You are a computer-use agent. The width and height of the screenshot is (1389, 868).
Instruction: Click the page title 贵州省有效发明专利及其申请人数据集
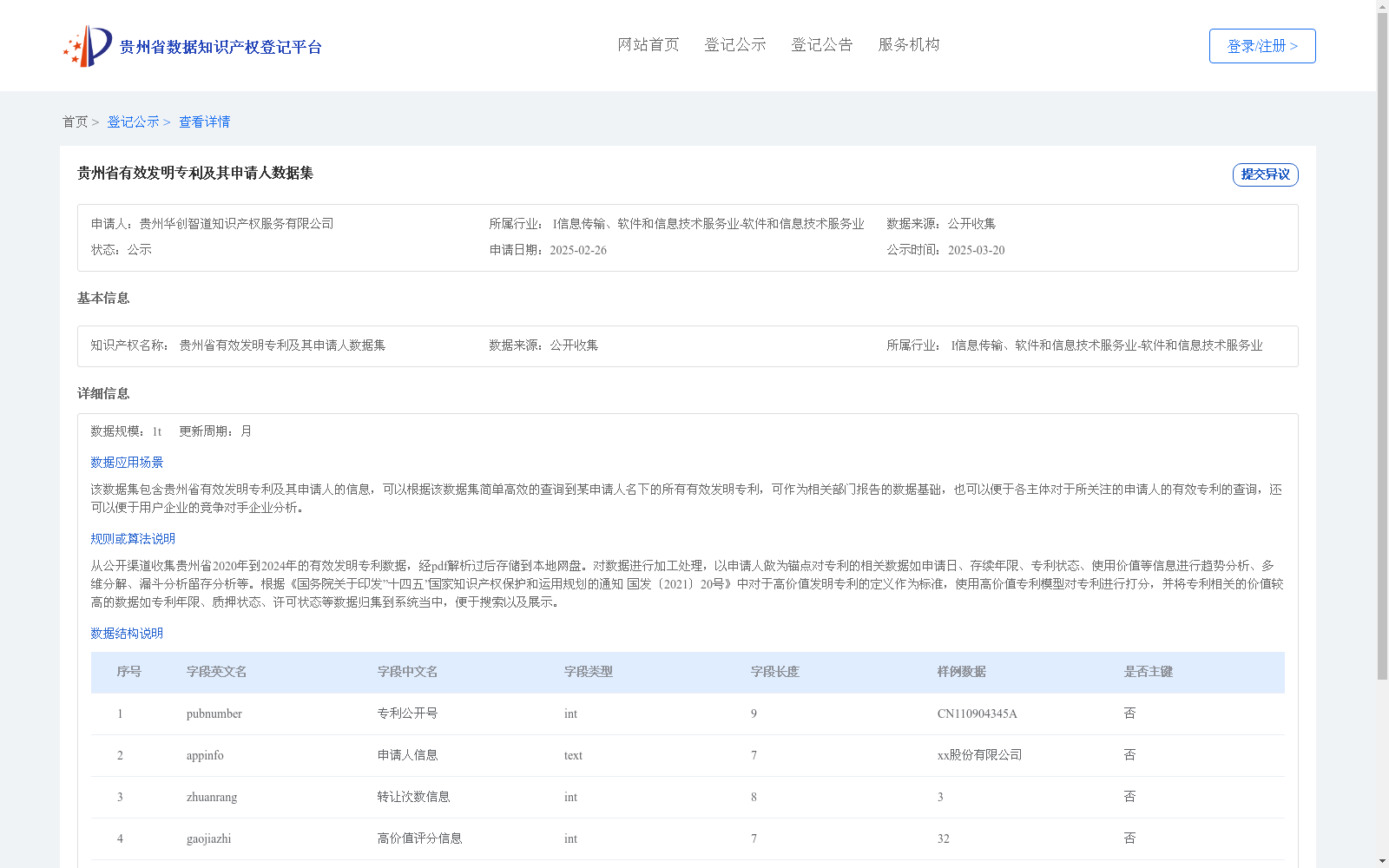click(x=195, y=174)
